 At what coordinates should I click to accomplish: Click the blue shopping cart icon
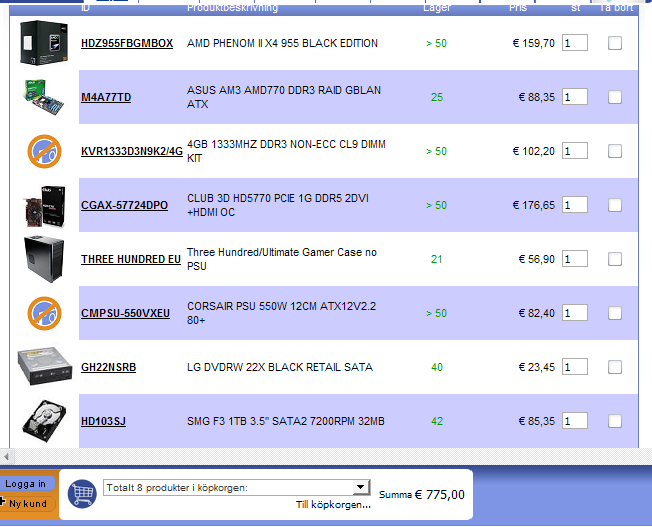pyautogui.click(x=82, y=494)
